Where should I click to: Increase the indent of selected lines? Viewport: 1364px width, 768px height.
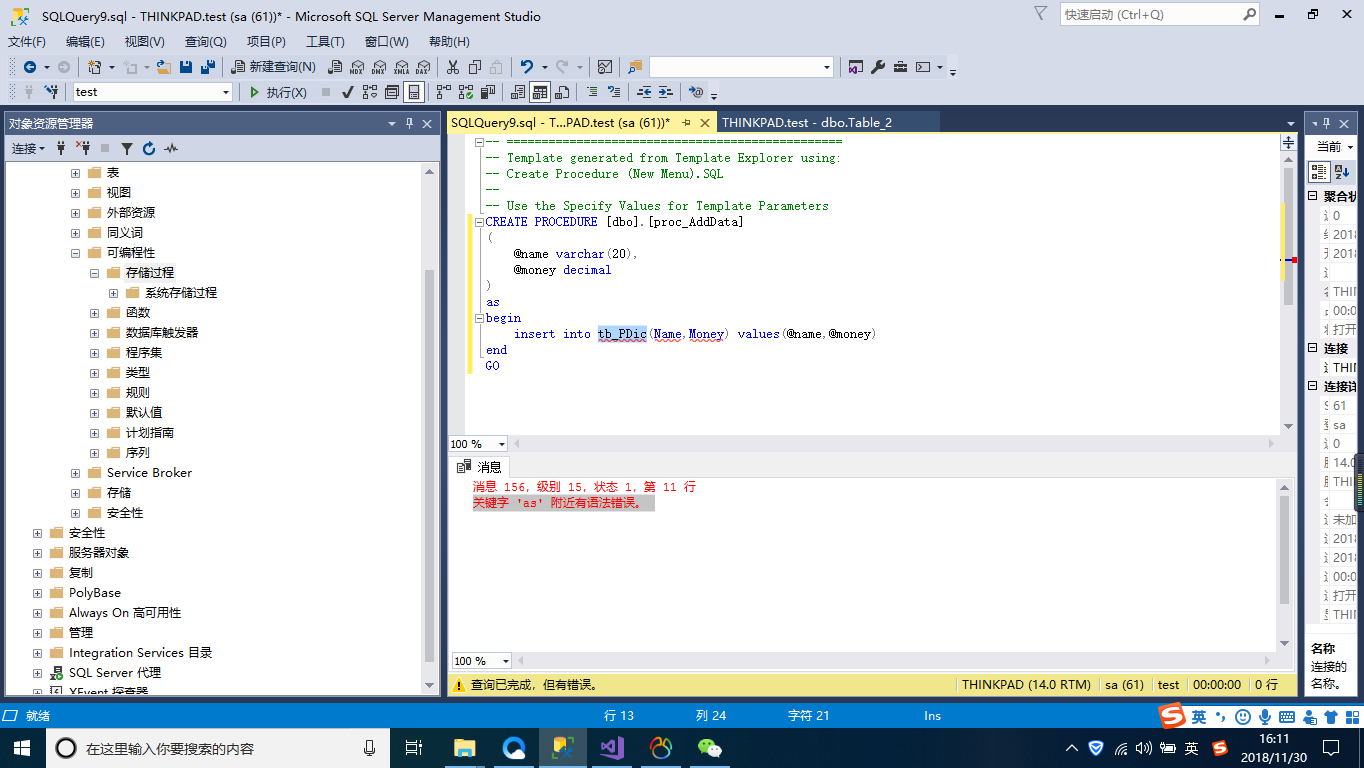click(x=666, y=92)
